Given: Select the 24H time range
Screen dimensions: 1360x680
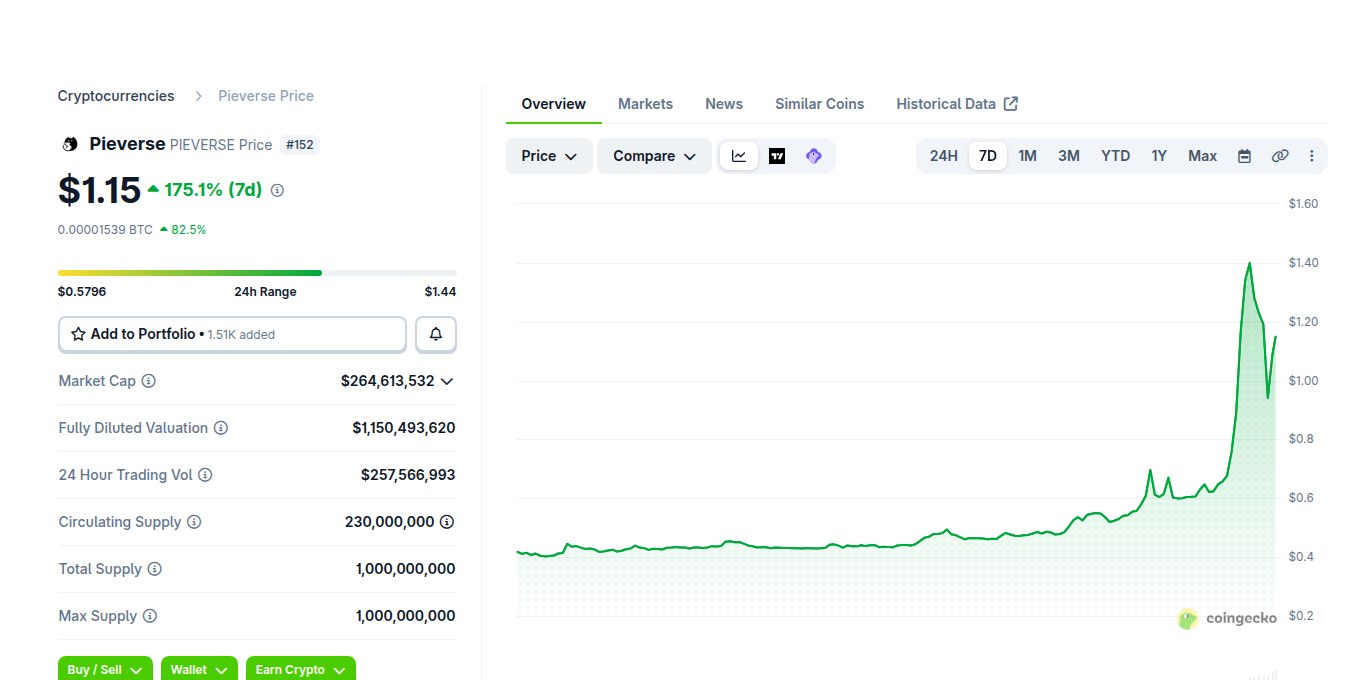Looking at the screenshot, I should pyautogui.click(x=943, y=156).
